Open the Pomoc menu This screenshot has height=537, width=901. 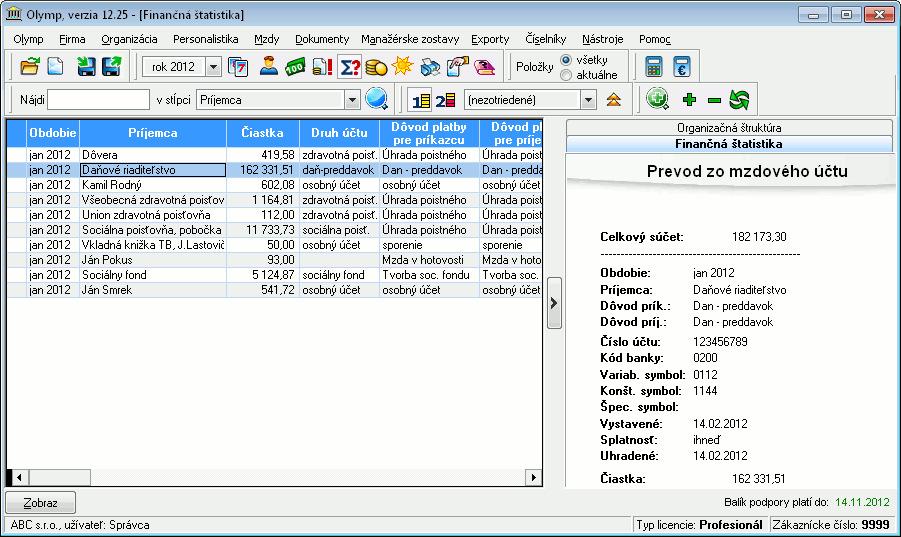pyautogui.click(x=654, y=39)
